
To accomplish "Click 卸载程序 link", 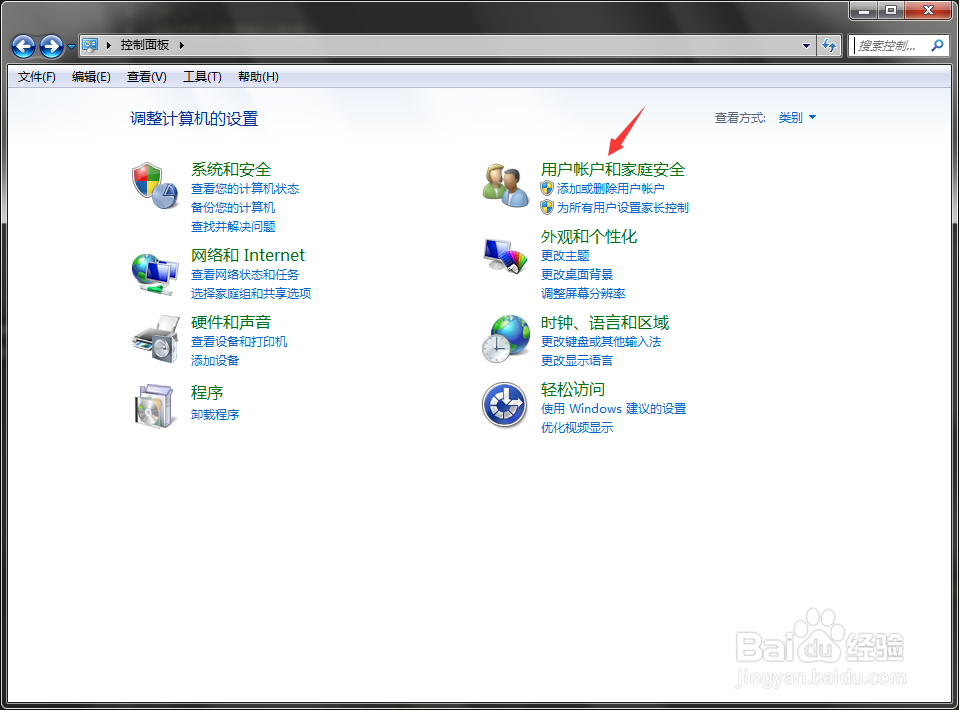I will click(x=215, y=415).
